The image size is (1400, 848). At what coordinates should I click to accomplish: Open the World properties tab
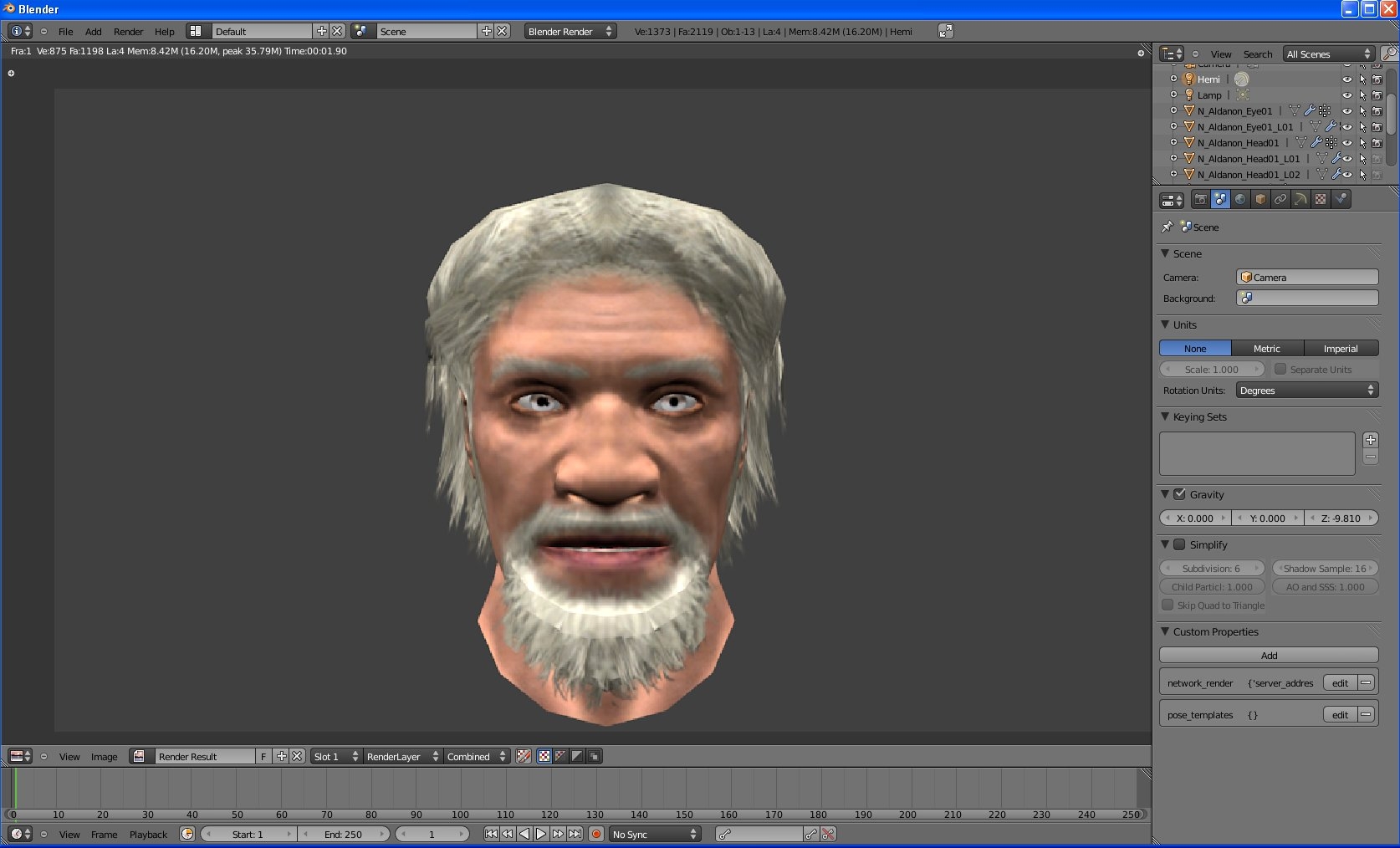(1240, 199)
